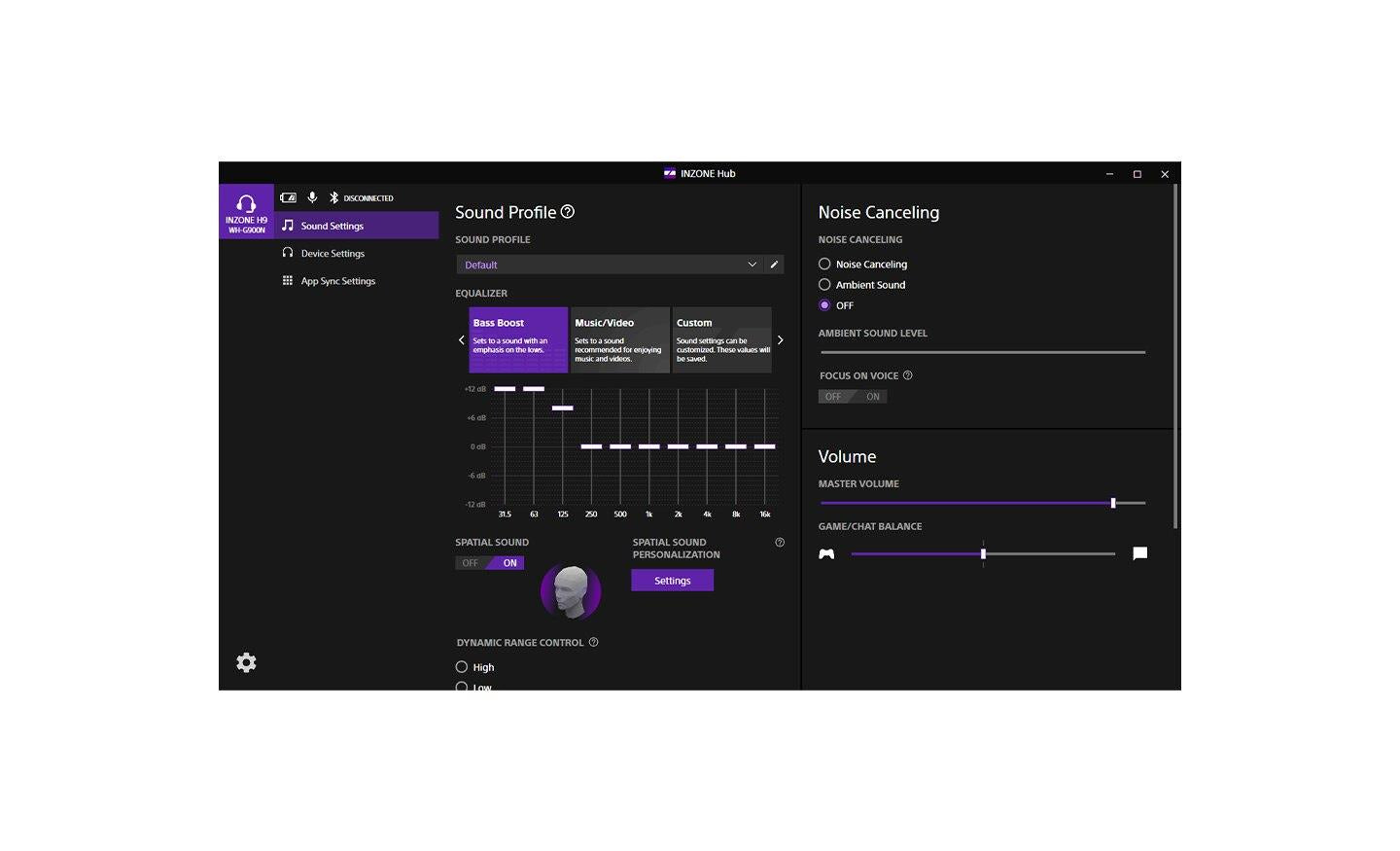The image size is (1400, 851).
Task: Toggle the Spatial Sound switch
Action: coord(490,563)
